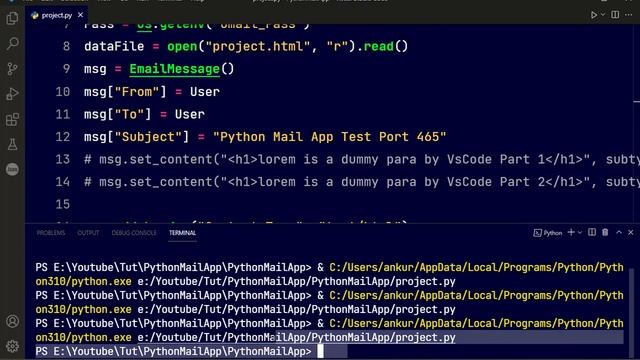This screenshot has height=360, width=640.
Task: Close the project.py tab
Action: [x=80, y=15]
